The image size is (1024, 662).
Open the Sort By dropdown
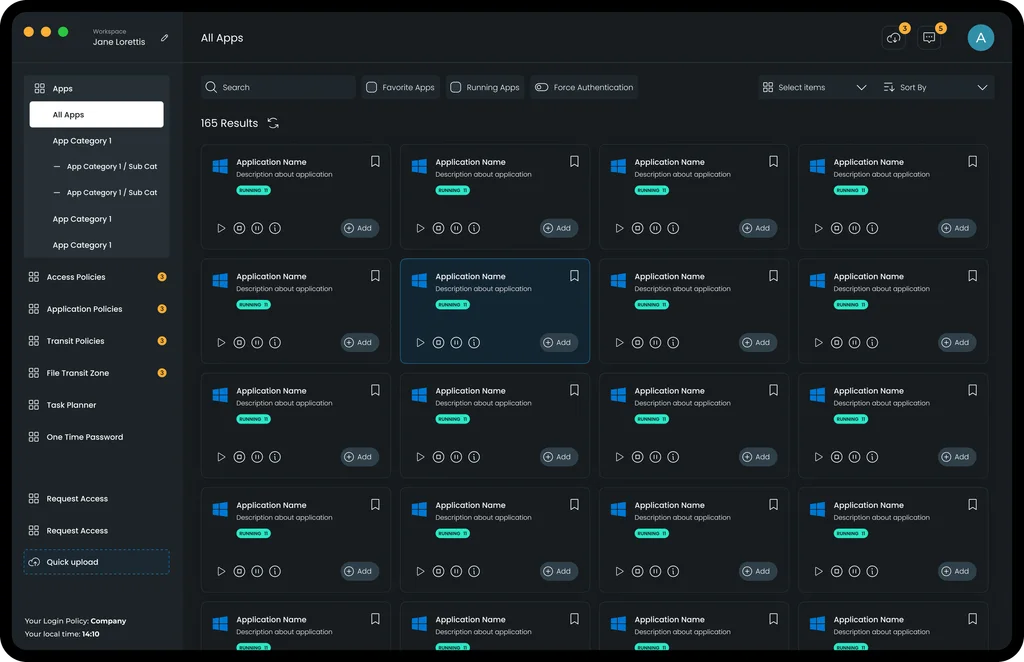point(935,87)
